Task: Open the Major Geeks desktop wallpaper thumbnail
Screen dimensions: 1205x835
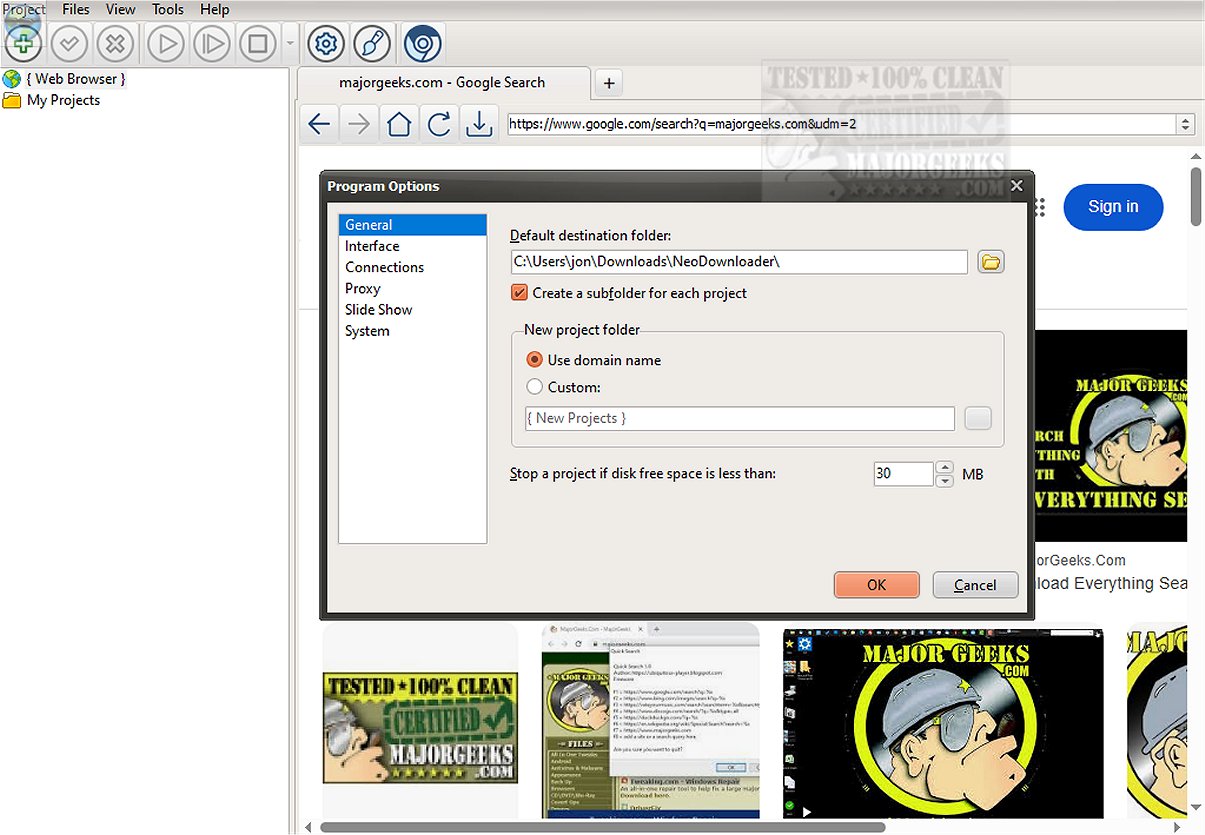Action: tap(943, 723)
